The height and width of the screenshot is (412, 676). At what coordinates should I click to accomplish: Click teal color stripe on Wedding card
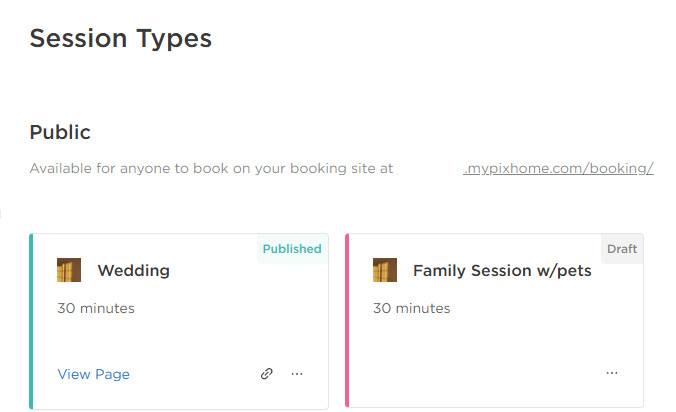click(x=31, y=321)
